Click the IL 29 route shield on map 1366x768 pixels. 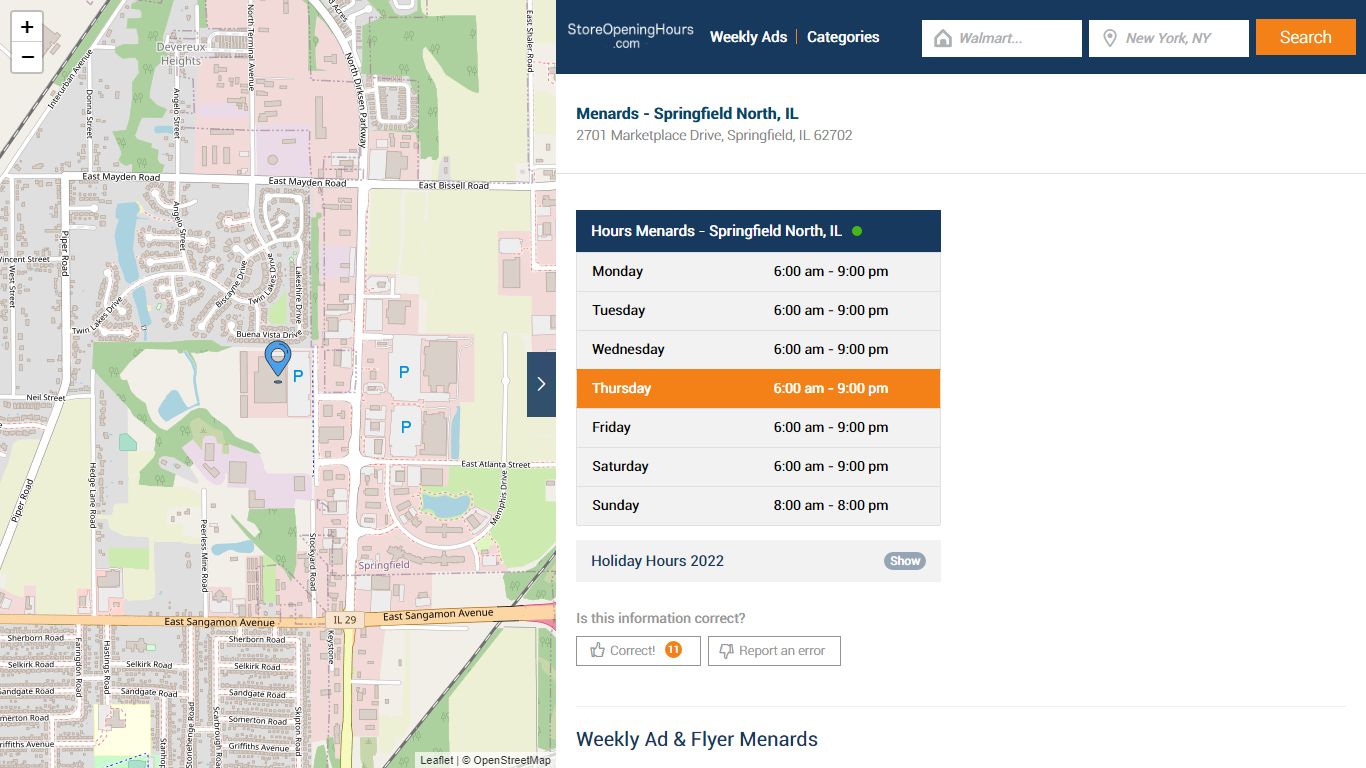point(344,620)
